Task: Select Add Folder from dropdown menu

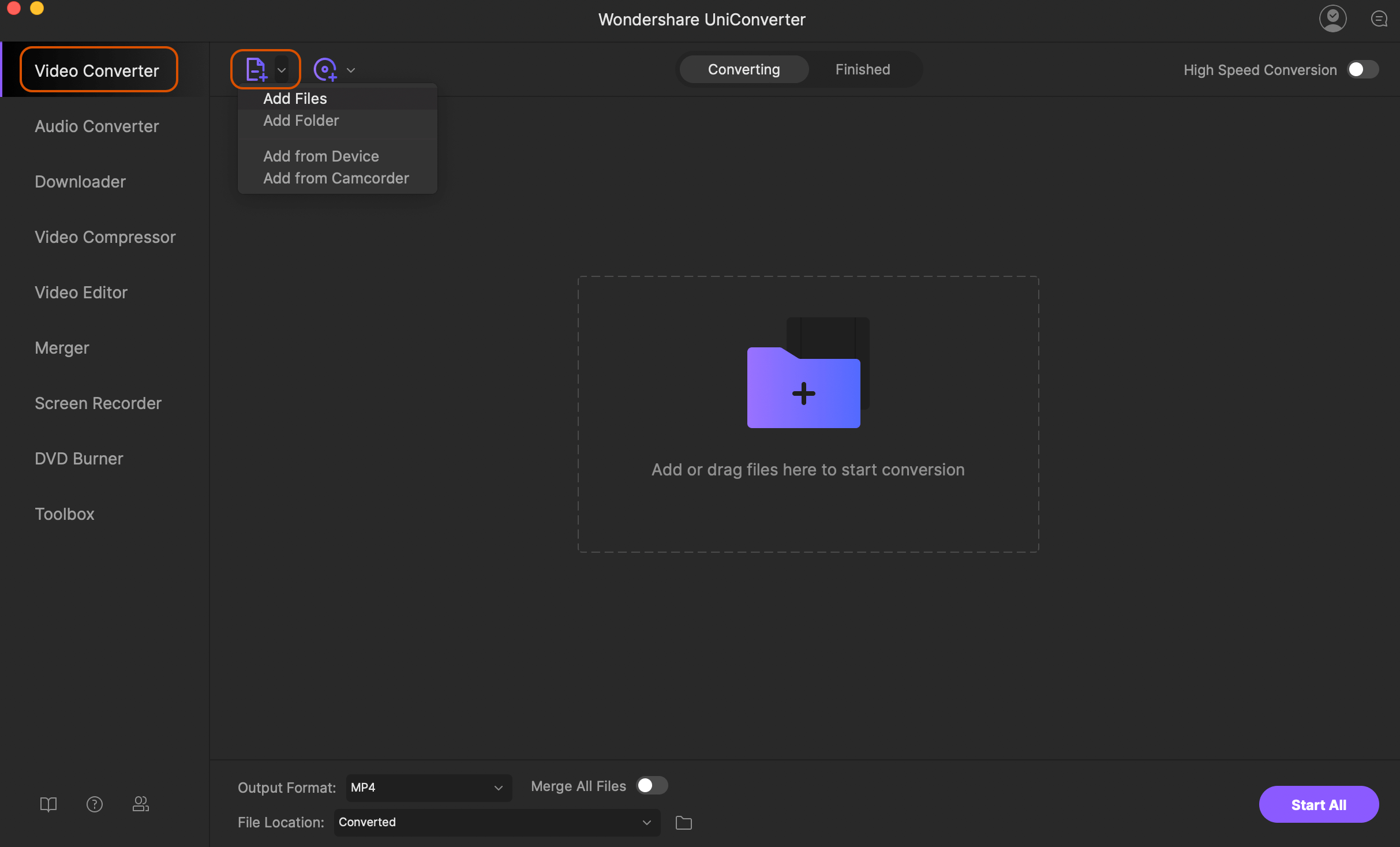Action: (300, 120)
